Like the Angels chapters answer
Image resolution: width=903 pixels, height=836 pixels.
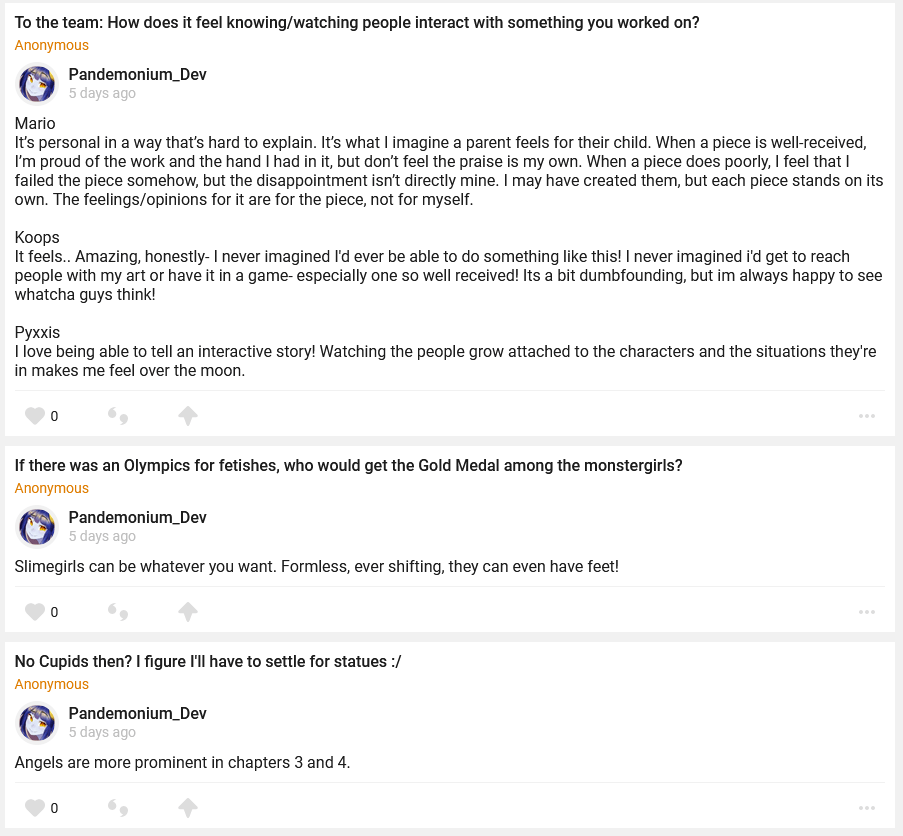pyautogui.click(x=35, y=808)
